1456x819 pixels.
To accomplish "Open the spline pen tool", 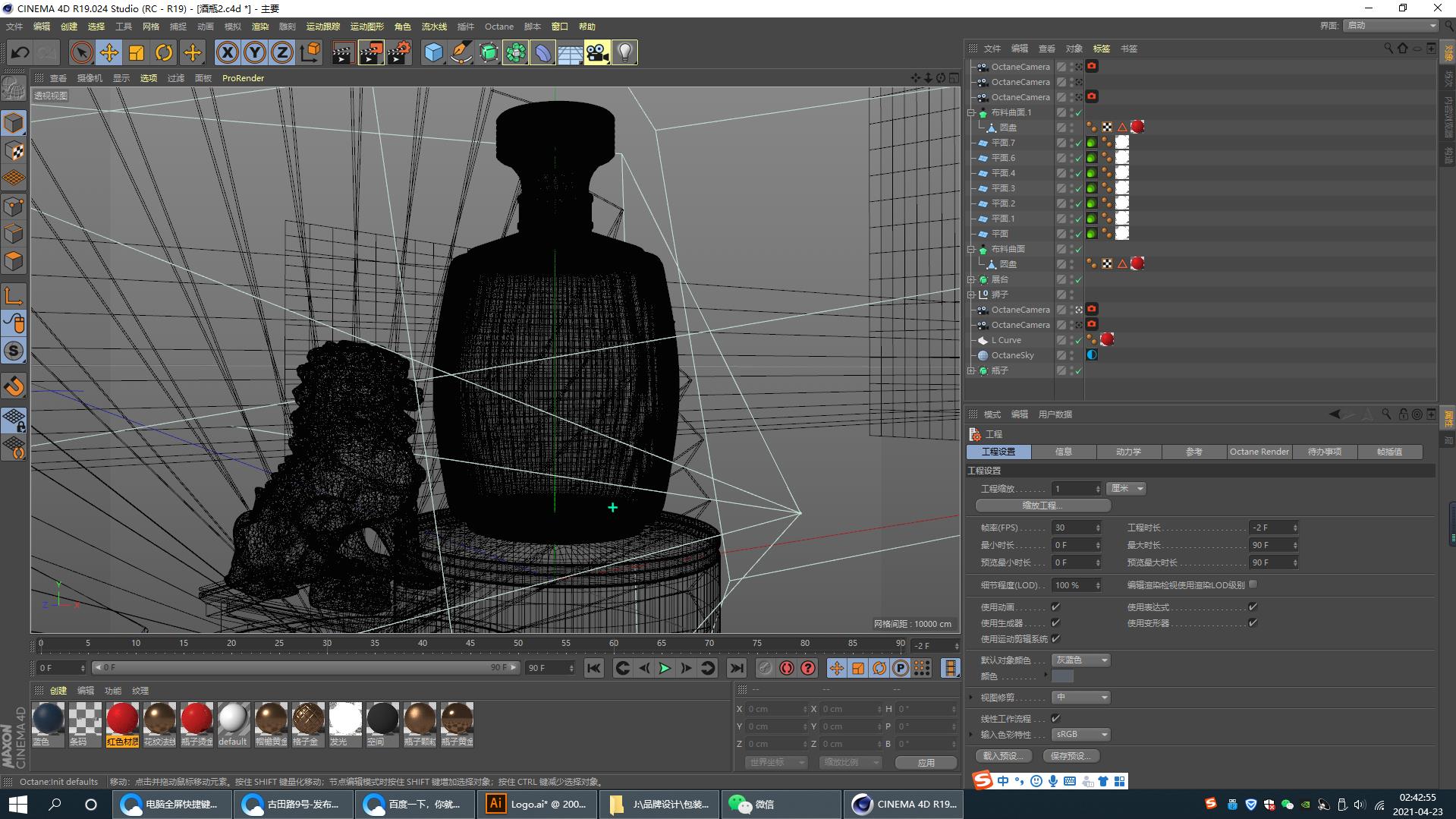I will [461, 52].
